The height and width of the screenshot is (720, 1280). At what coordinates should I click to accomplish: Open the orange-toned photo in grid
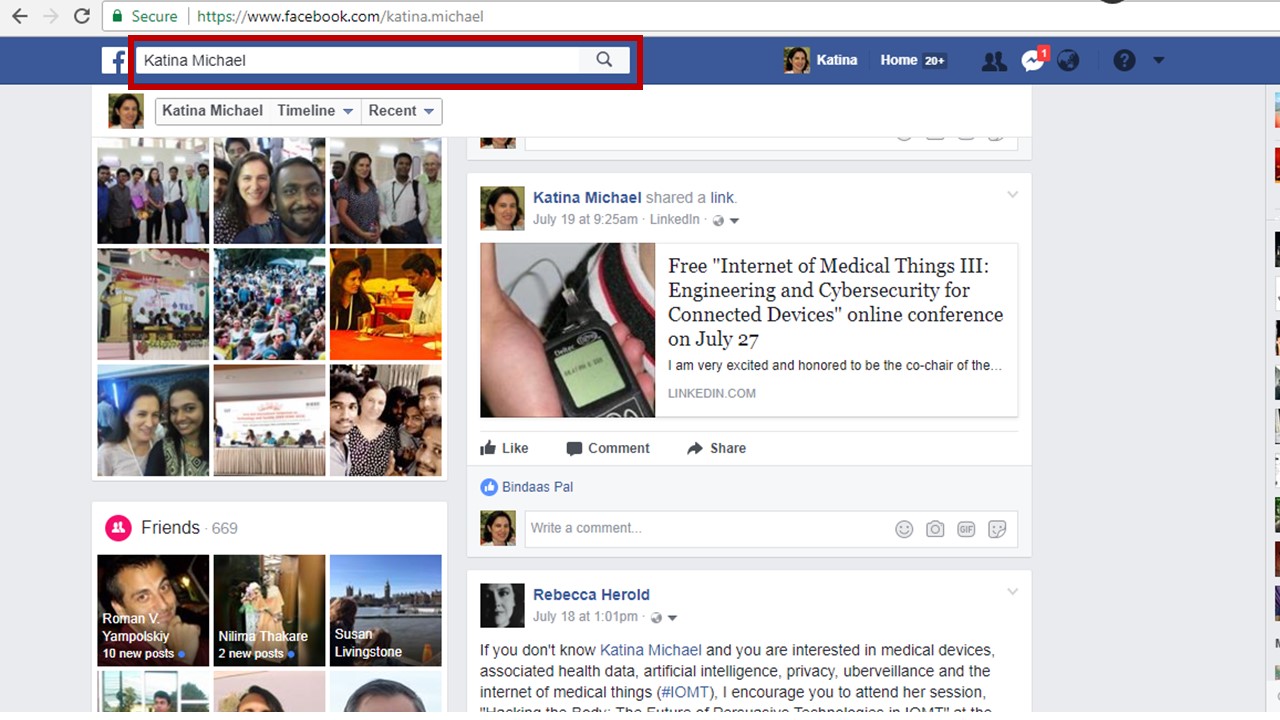point(386,304)
